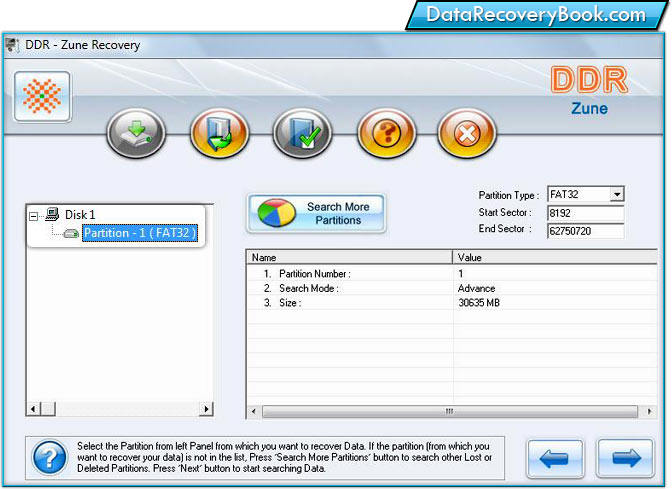Click right arrow of tree panel scrollbar
Viewport: 672px width, 489px height.
(x=206, y=409)
